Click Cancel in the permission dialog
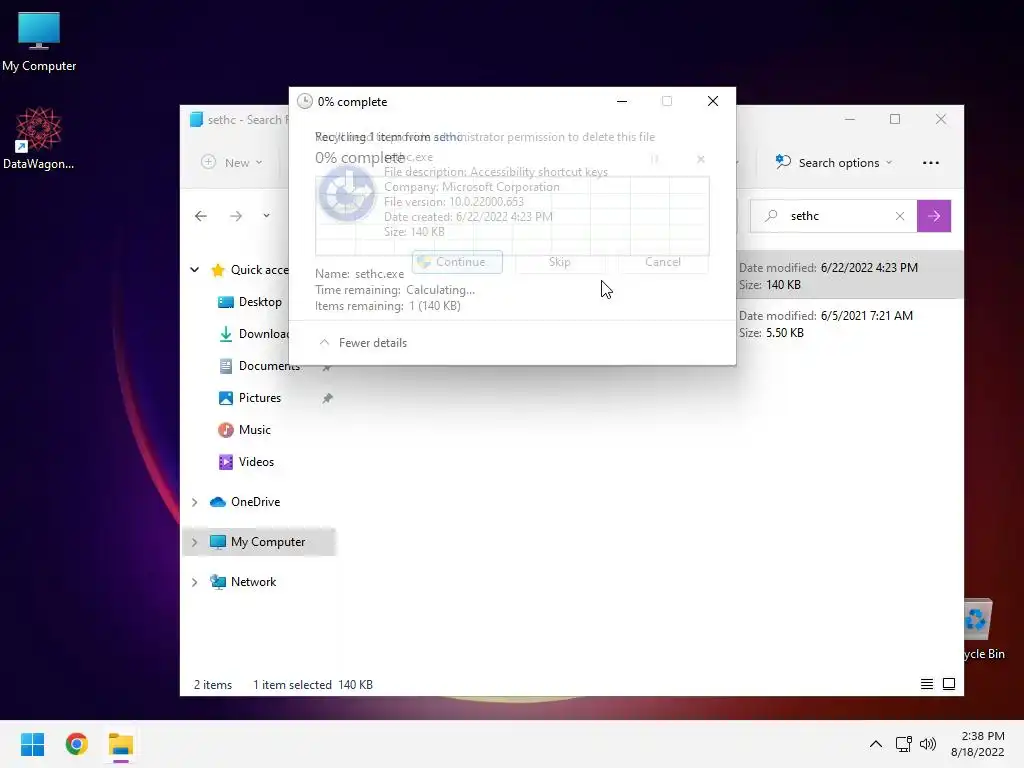The width and height of the screenshot is (1024, 768). [x=663, y=262]
